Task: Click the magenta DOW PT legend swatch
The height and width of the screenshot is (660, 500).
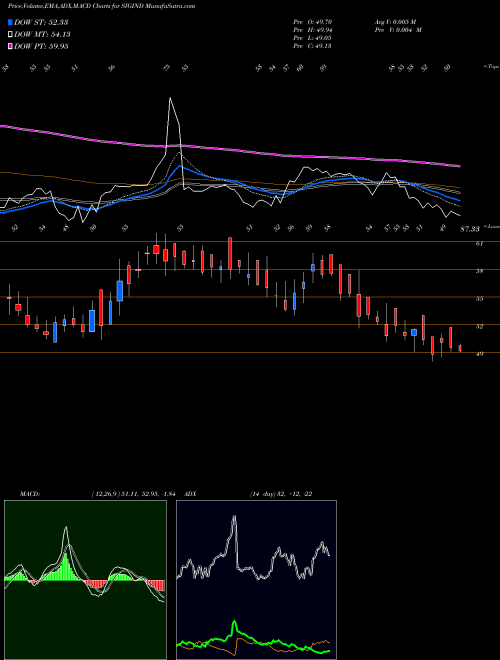Action: [11, 47]
